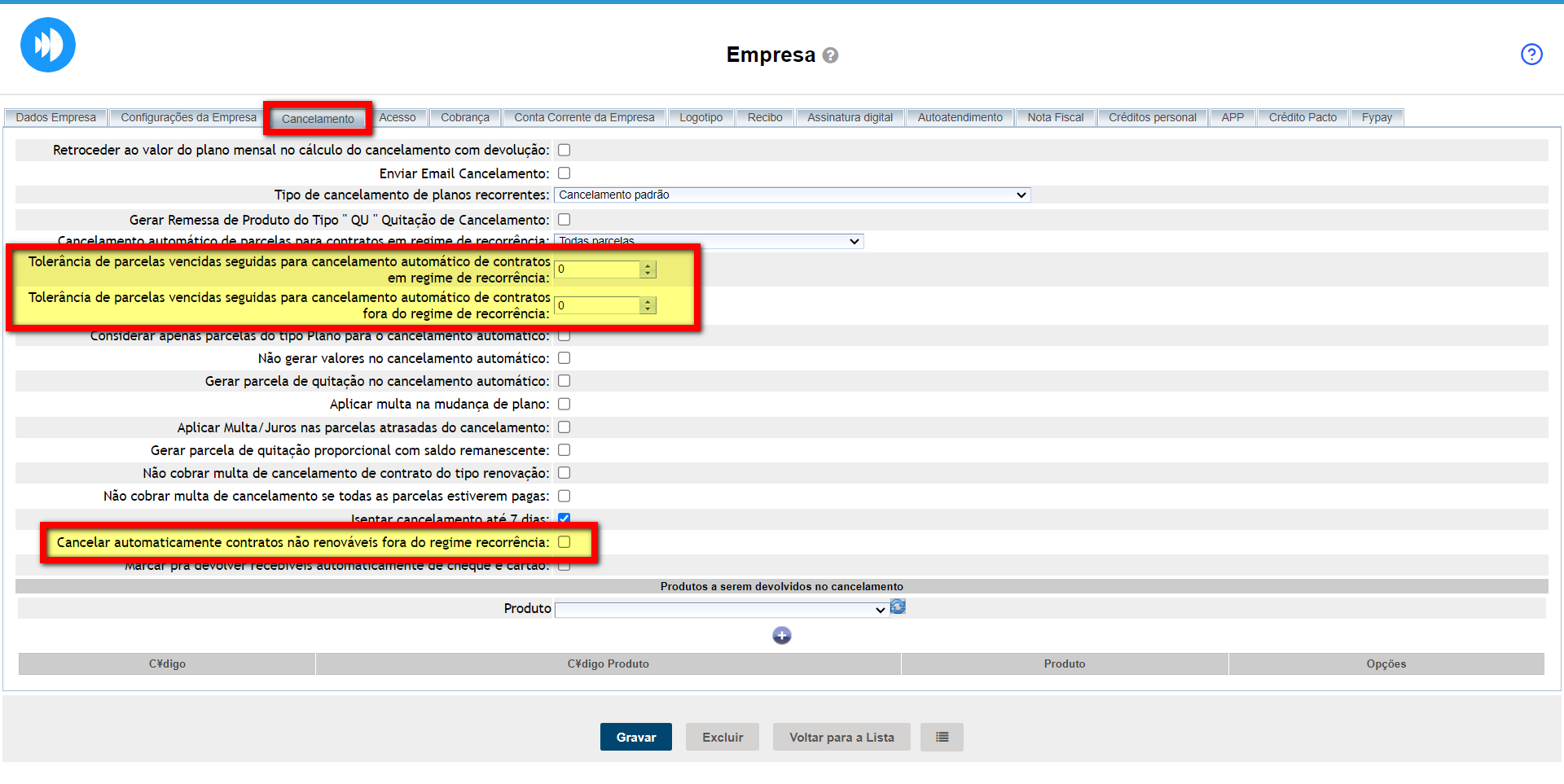This screenshot has width=1564, height=784.
Task: Click the blue fast-forward logo icon
Action: click(48, 45)
